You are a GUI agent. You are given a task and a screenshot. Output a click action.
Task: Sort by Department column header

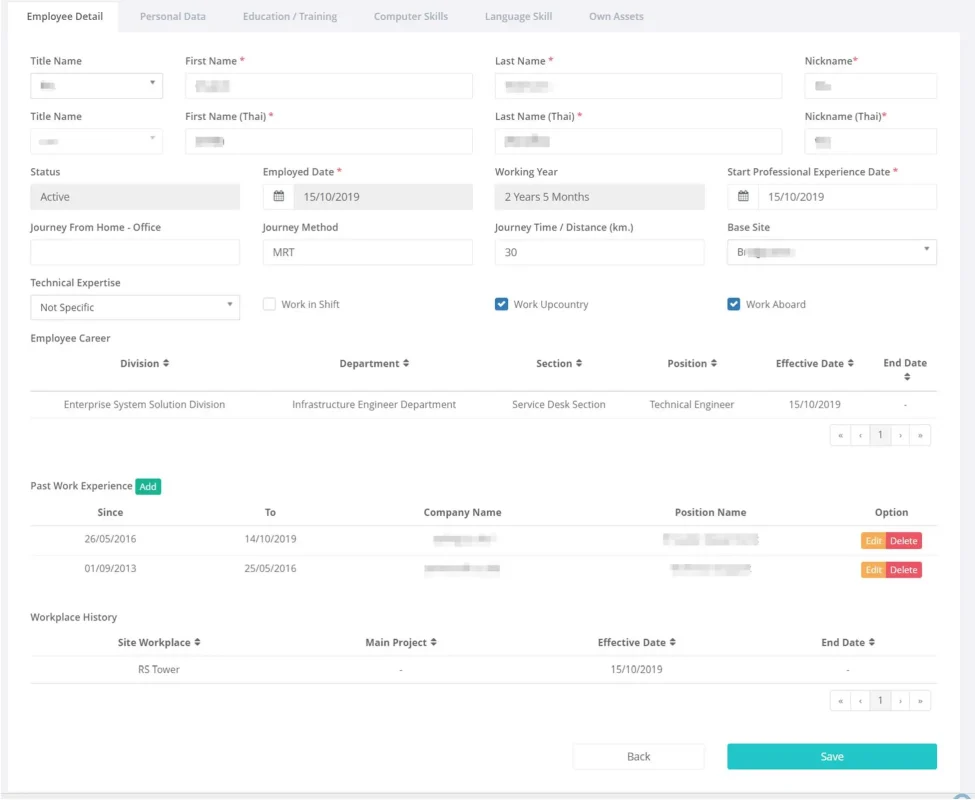374,364
